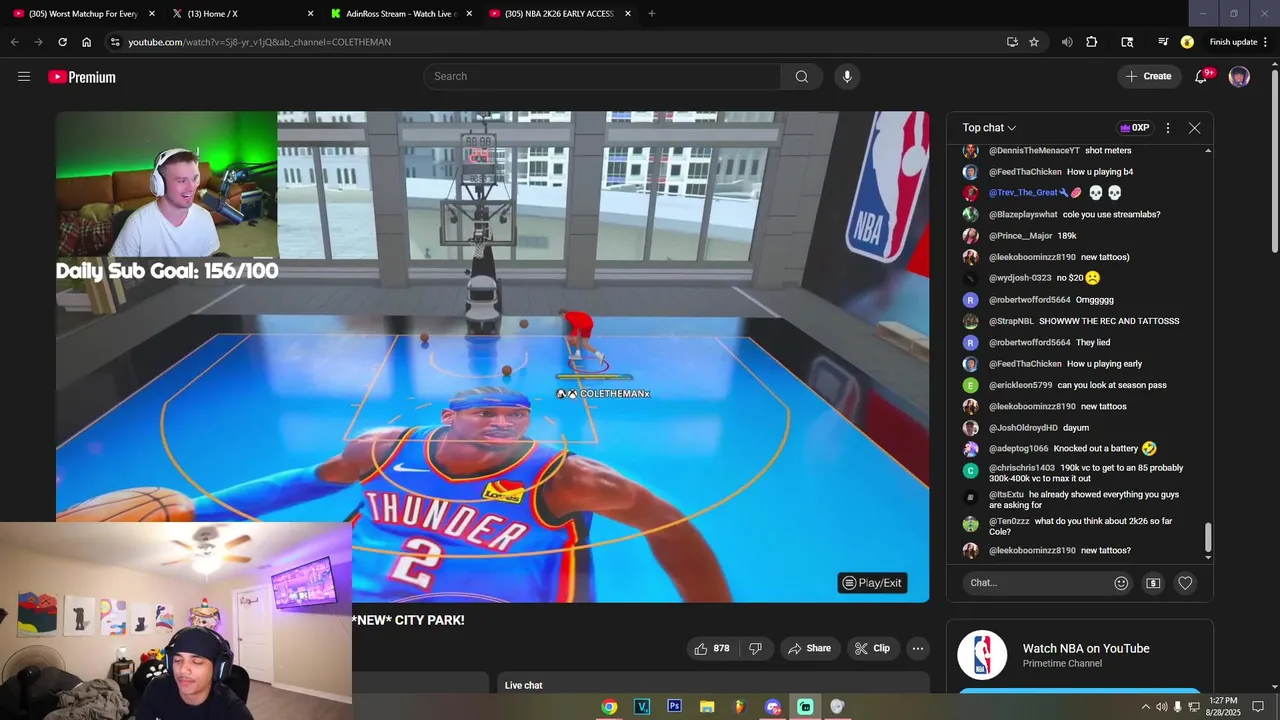1280x720 pixels.
Task: Send a Super Chat with the dollar icon
Action: (x=1153, y=583)
